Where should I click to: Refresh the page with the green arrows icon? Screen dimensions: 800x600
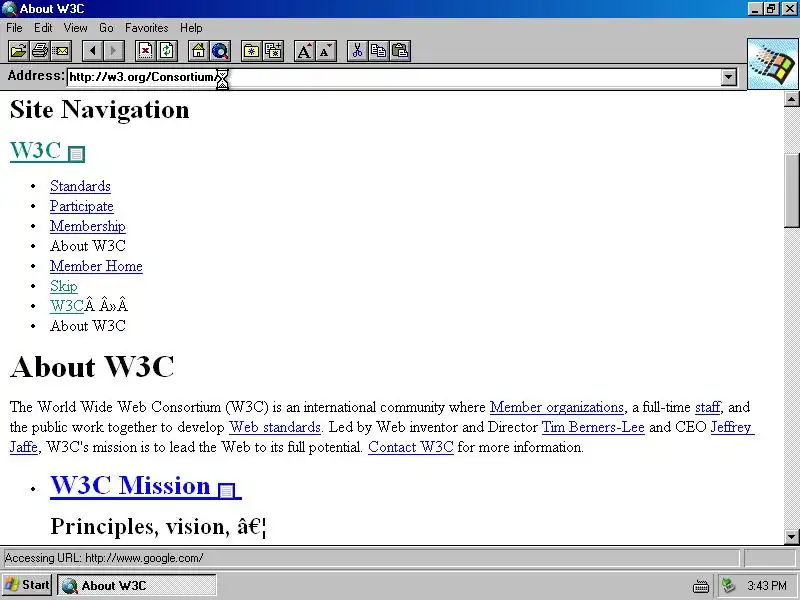pos(167,51)
